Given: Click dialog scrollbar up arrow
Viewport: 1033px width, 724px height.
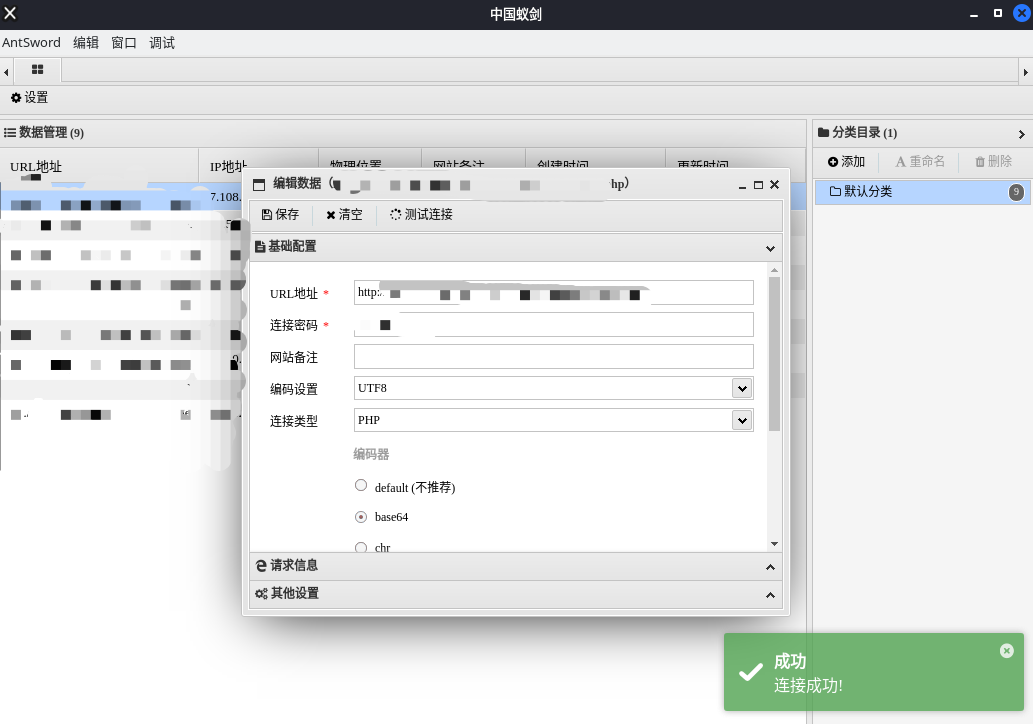Looking at the screenshot, I should [774, 270].
